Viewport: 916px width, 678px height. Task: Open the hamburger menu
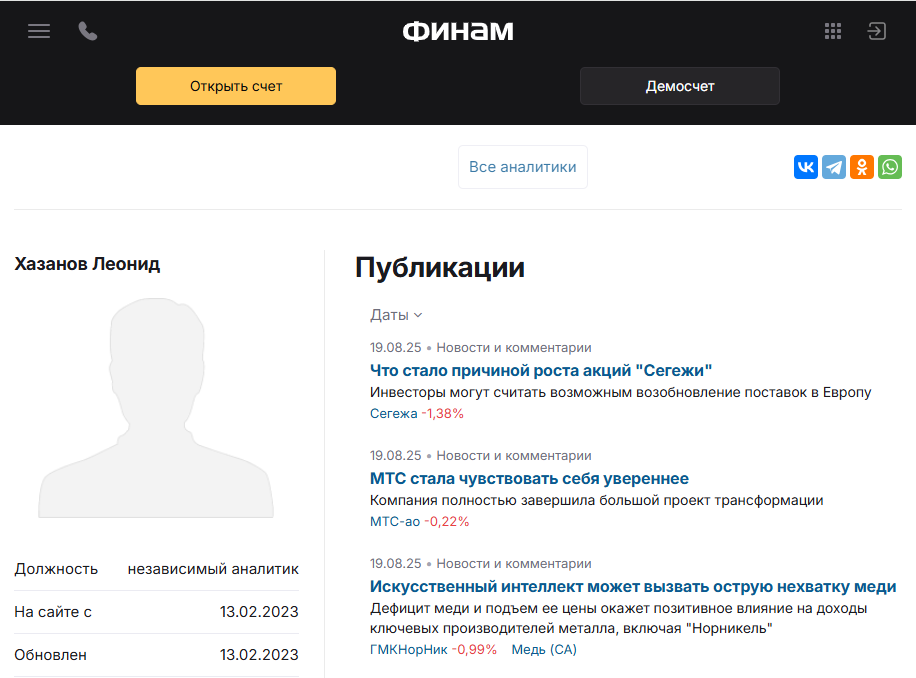39,31
